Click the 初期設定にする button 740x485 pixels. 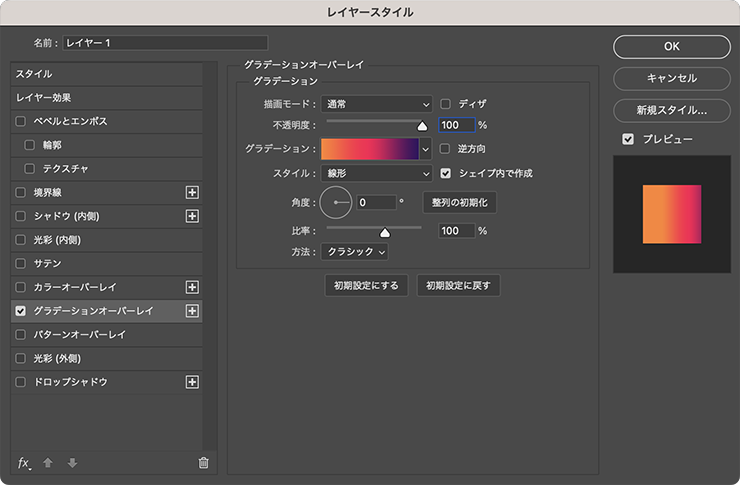point(367,286)
